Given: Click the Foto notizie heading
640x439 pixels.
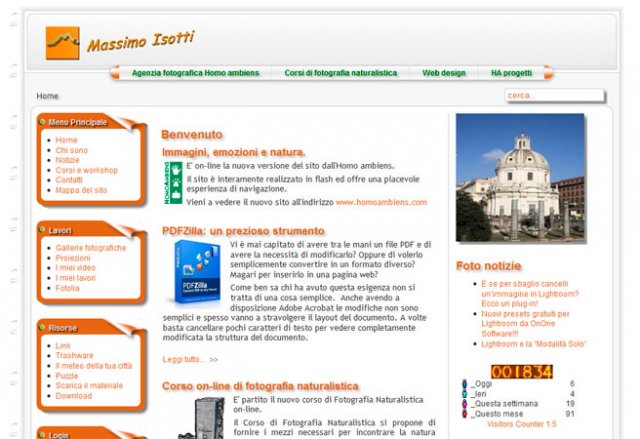Looking at the screenshot, I should 488,266.
